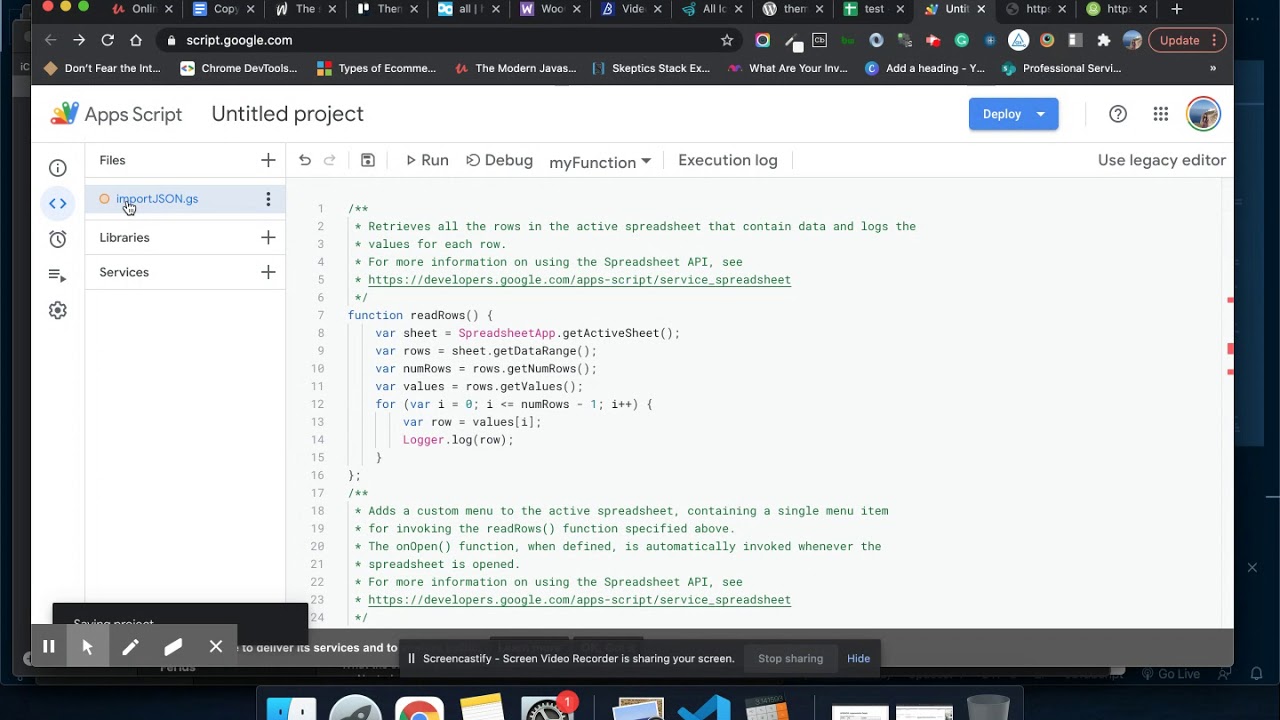Add a new file with Files plus
1280x720 pixels.
coord(268,160)
